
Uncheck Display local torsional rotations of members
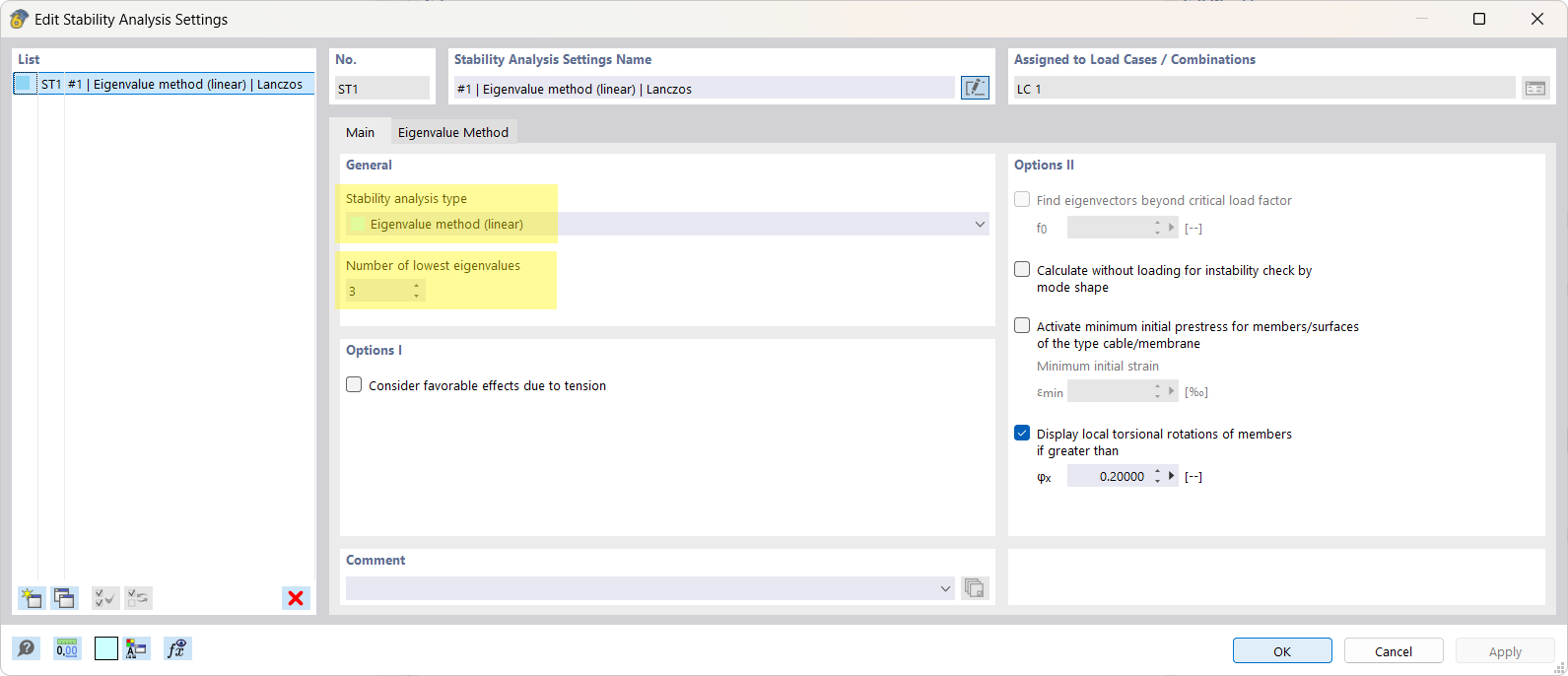coord(1022,433)
